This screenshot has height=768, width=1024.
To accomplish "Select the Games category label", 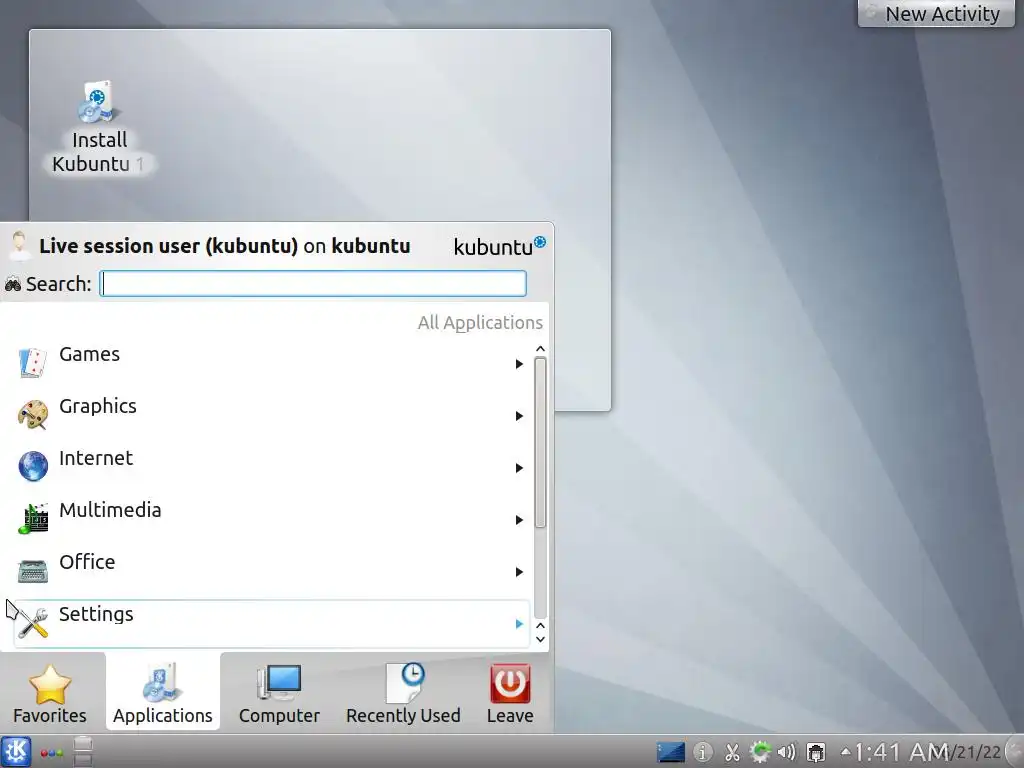I will 89,354.
